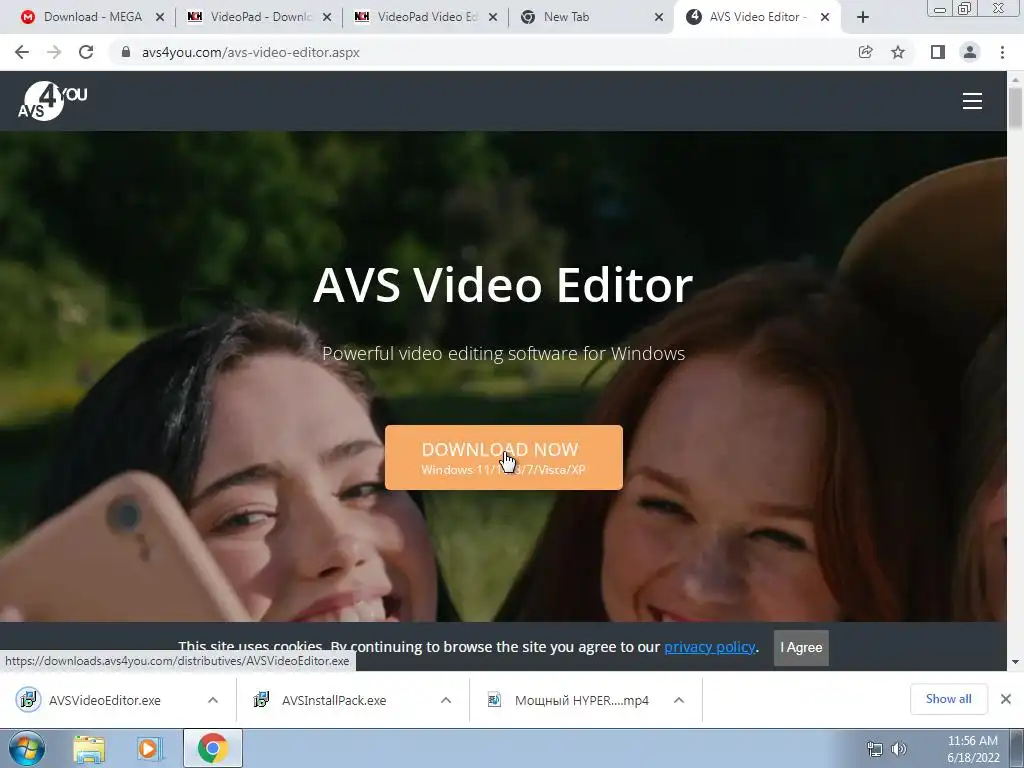Expand options for AVSVideoEditor.exe download
This screenshot has width=1024, height=768.
coord(213,700)
